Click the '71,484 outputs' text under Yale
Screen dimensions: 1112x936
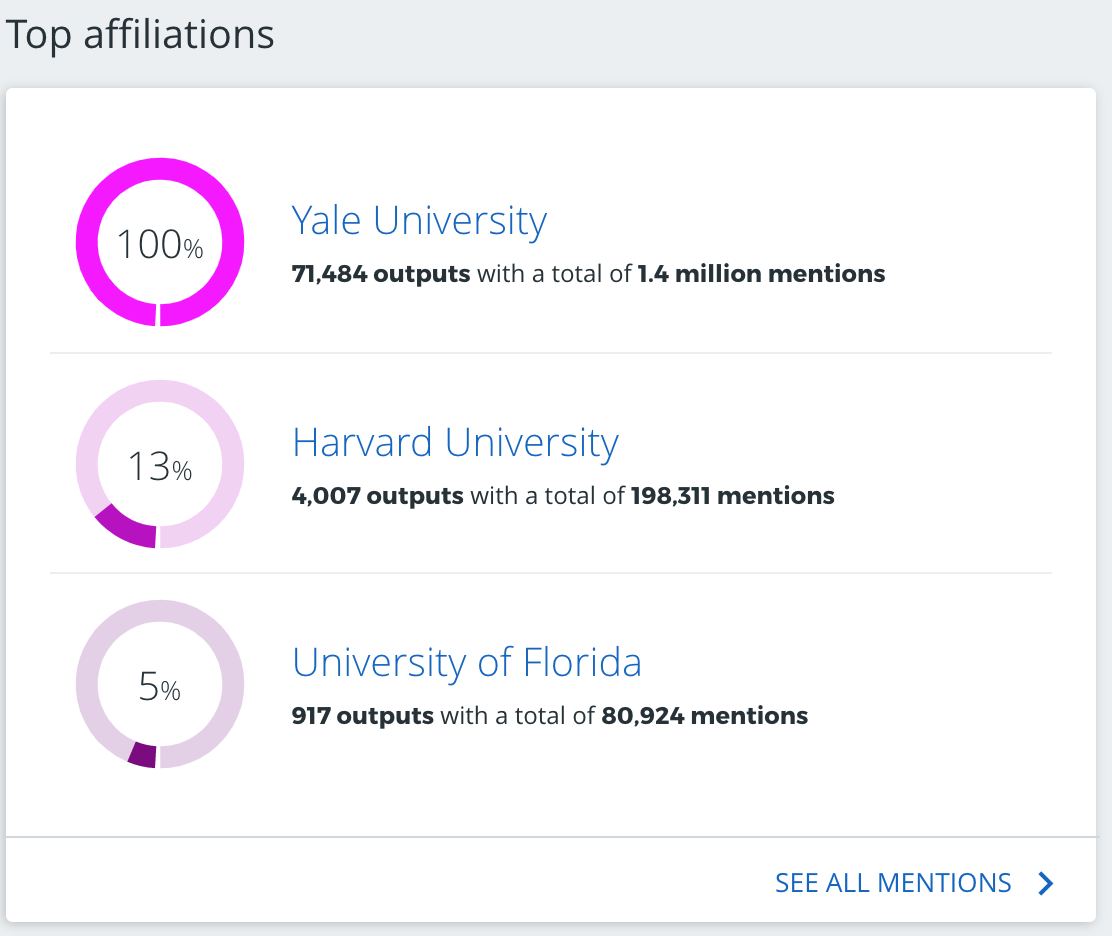pos(380,274)
